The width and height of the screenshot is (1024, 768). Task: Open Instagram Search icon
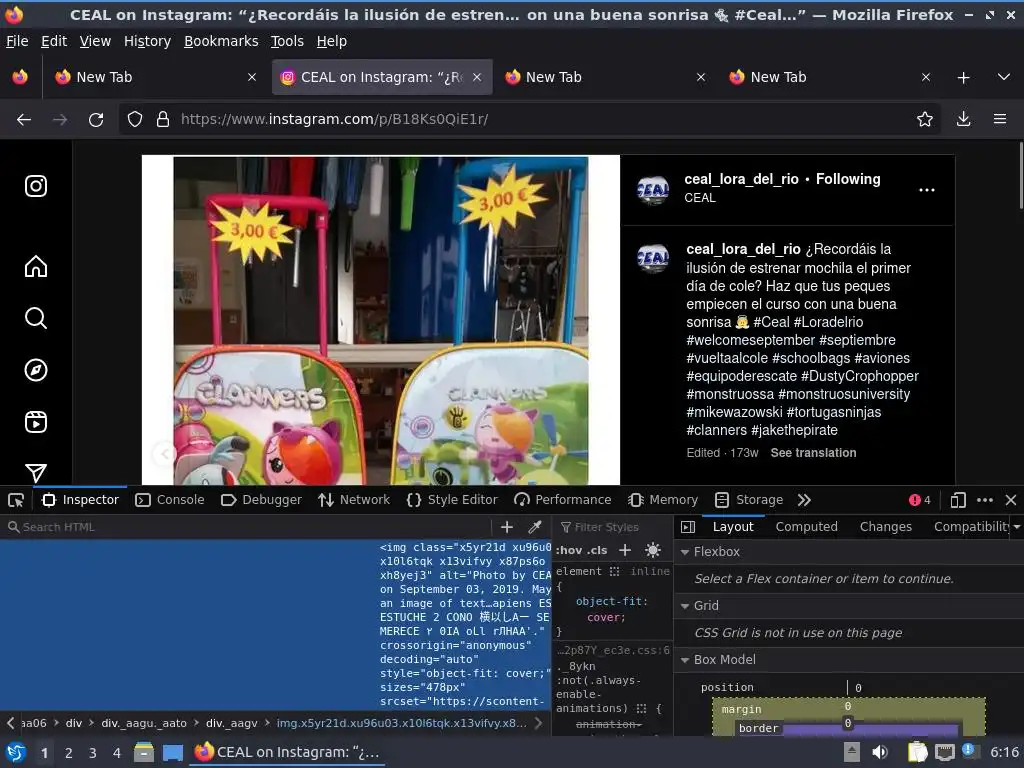[36, 318]
